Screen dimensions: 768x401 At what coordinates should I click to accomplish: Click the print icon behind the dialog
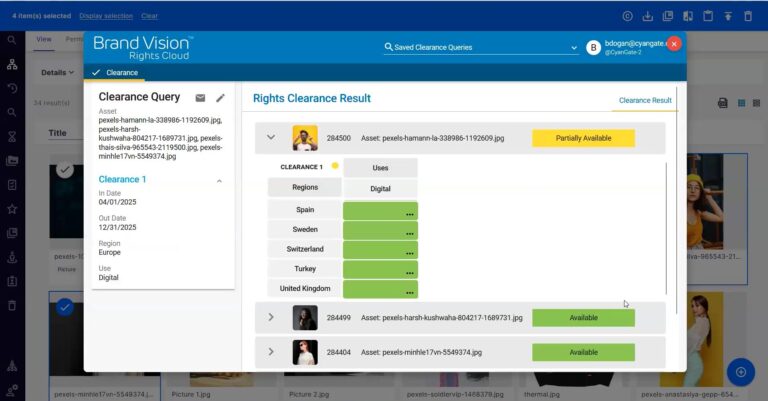coord(722,103)
